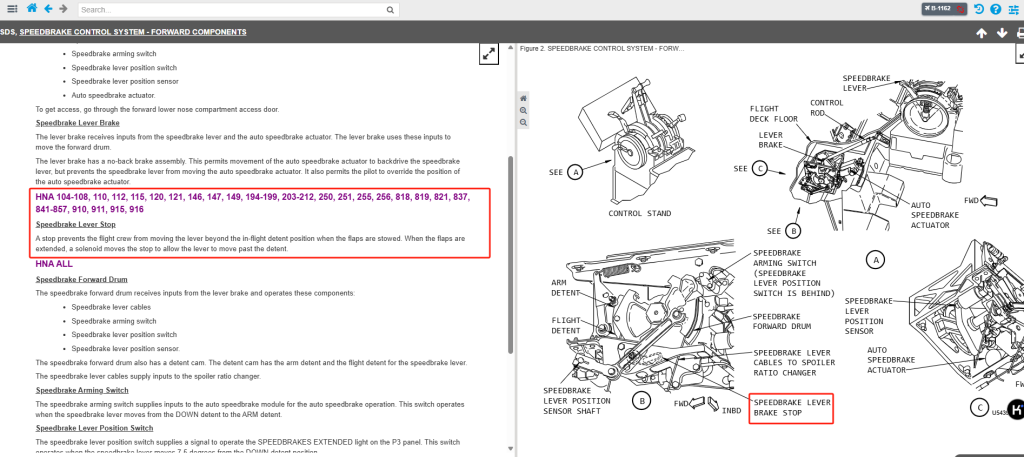Click SPEEDBRAKE LEVER POSITION SENSOR SHAFT label

tap(577, 401)
